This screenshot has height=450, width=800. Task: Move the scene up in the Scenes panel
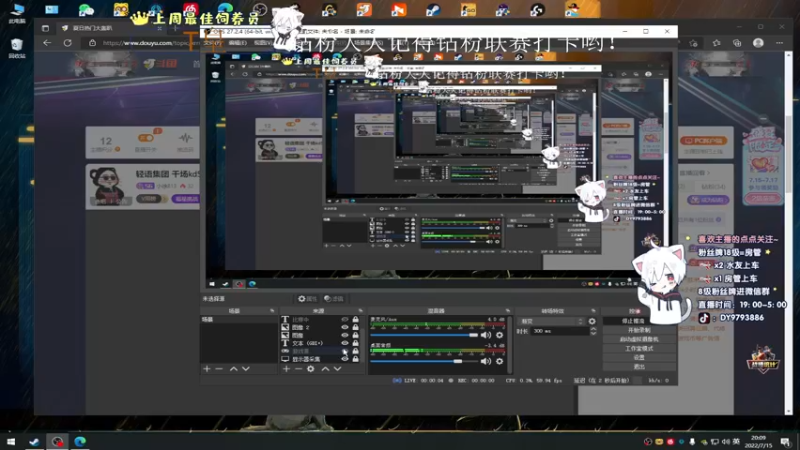(x=233, y=368)
